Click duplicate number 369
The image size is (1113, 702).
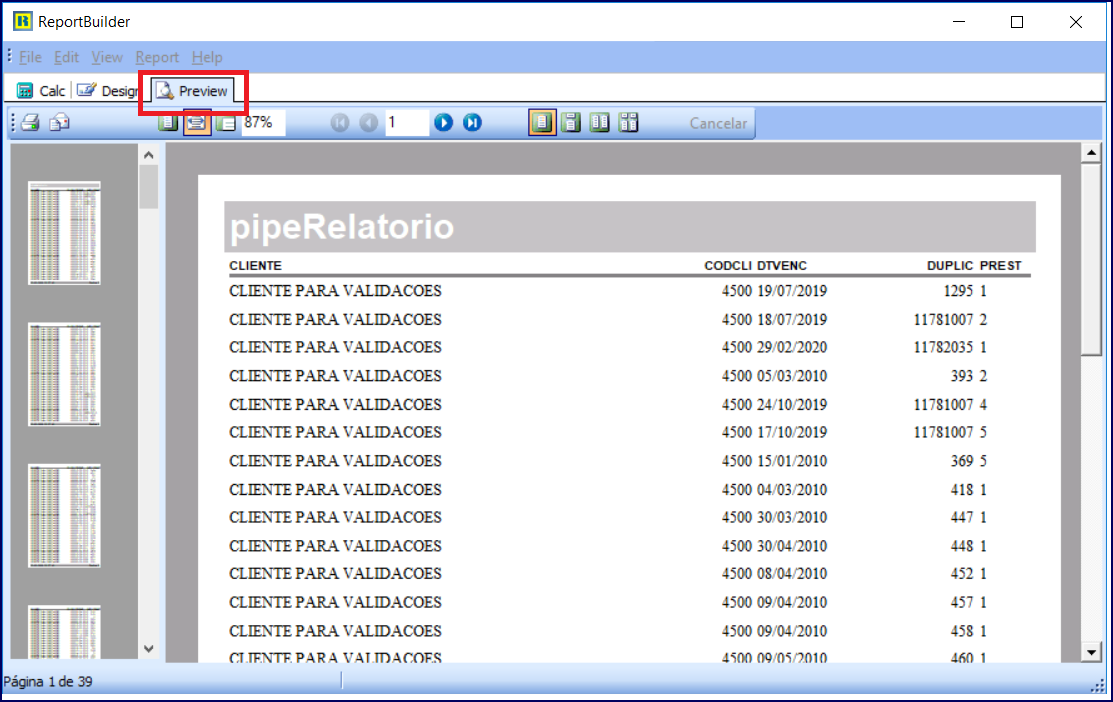pyautogui.click(x=962, y=461)
